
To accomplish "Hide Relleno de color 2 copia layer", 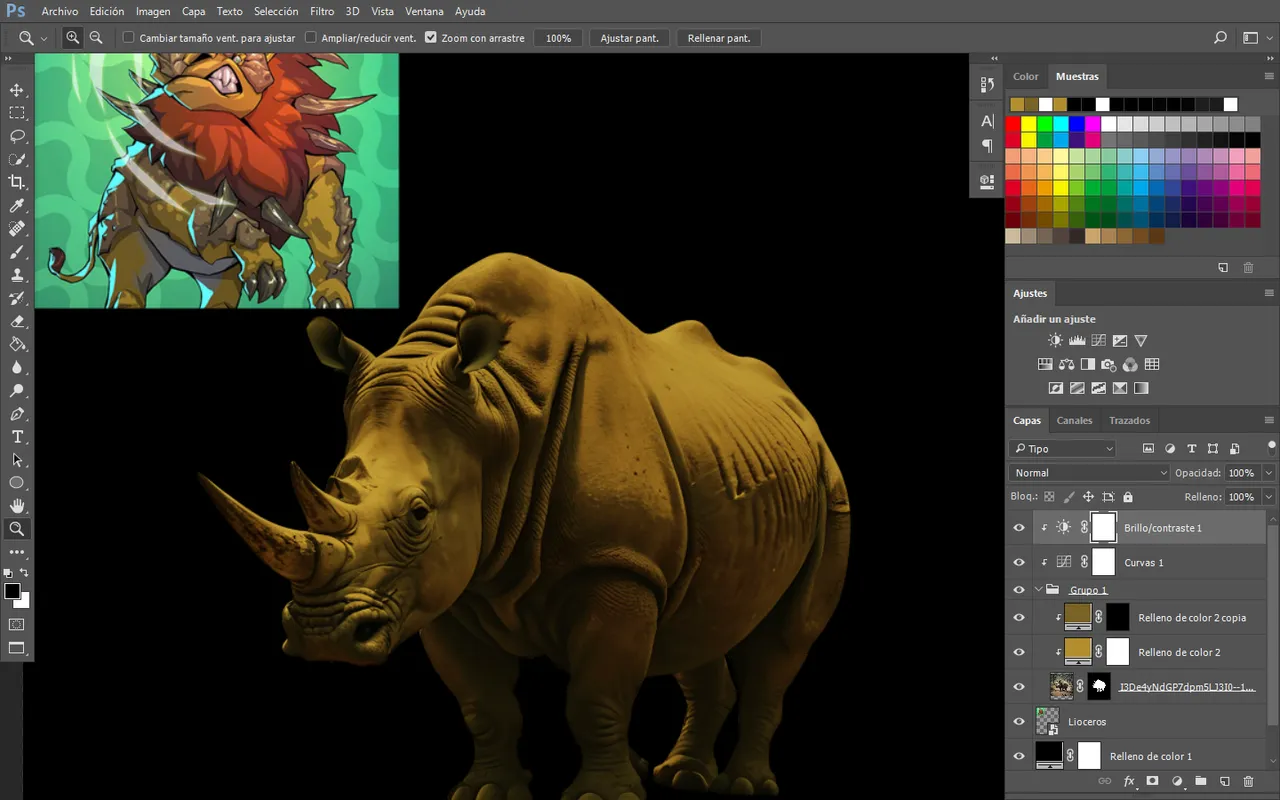I will coord(1019,618).
